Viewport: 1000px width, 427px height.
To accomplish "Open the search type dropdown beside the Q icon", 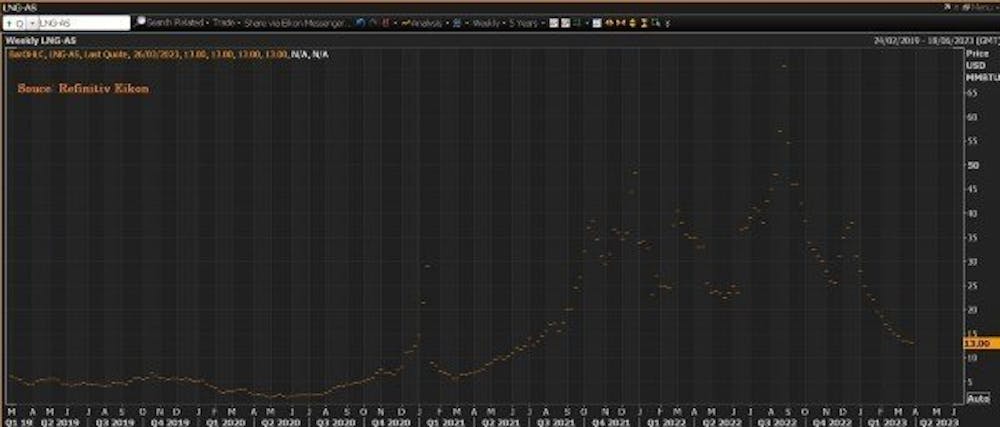I will [32, 23].
